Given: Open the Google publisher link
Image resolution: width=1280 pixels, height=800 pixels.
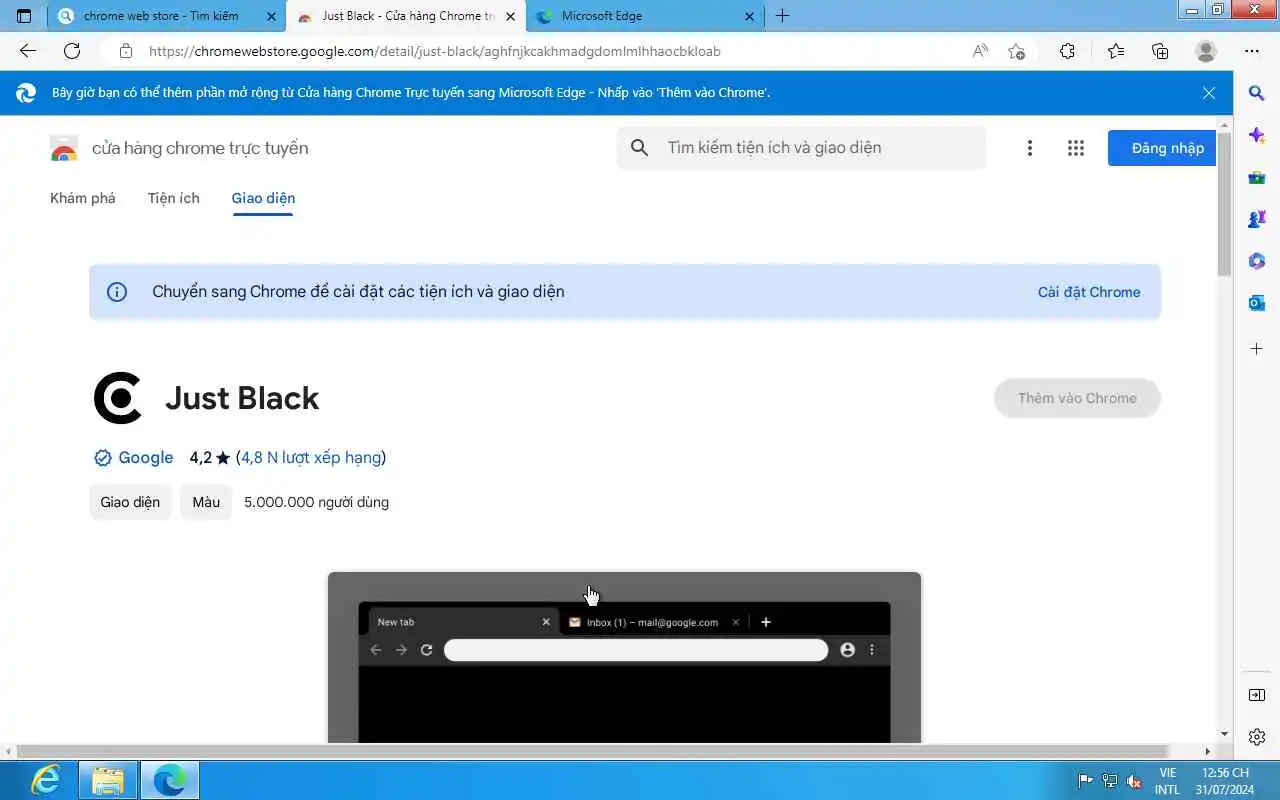Looking at the screenshot, I should pos(145,457).
